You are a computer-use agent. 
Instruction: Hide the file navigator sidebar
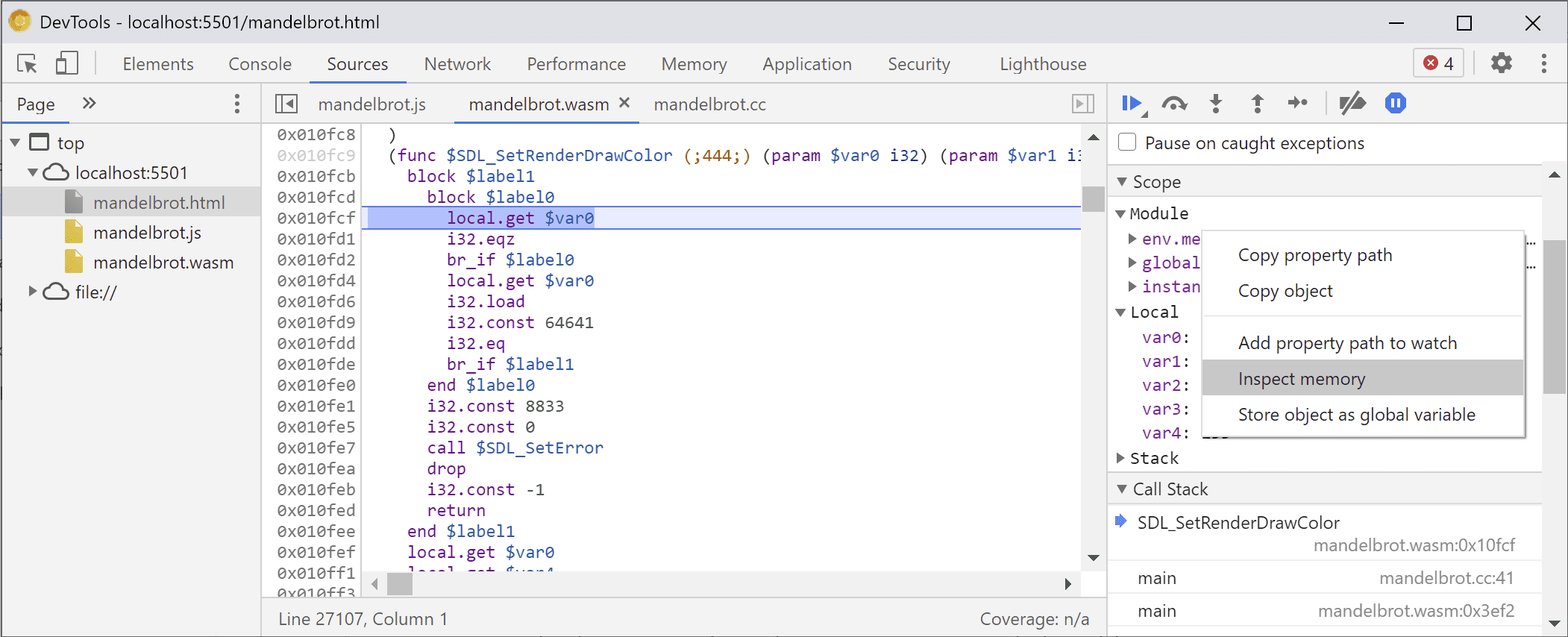[x=286, y=104]
